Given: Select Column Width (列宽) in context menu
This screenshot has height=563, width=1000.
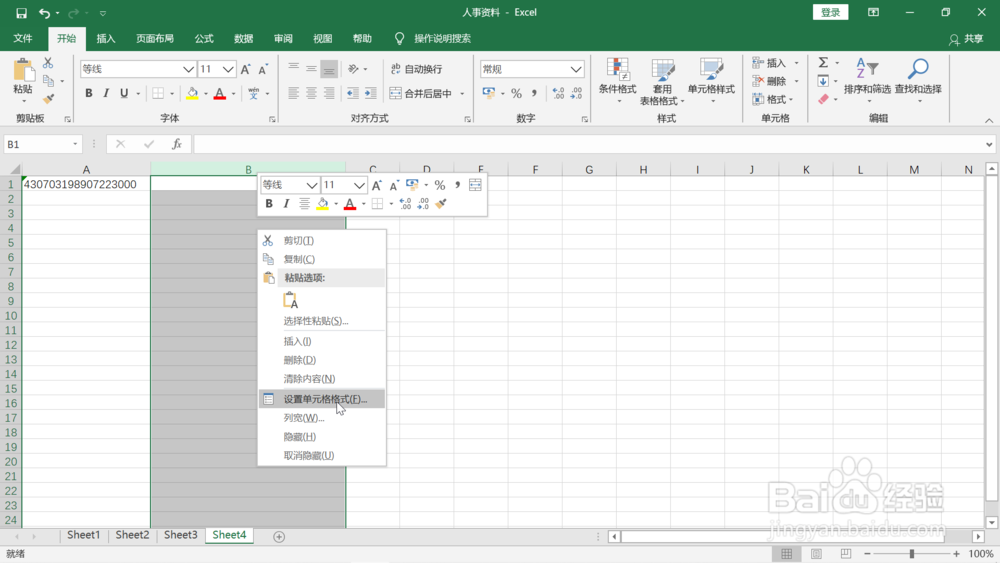Looking at the screenshot, I should 321,418.
